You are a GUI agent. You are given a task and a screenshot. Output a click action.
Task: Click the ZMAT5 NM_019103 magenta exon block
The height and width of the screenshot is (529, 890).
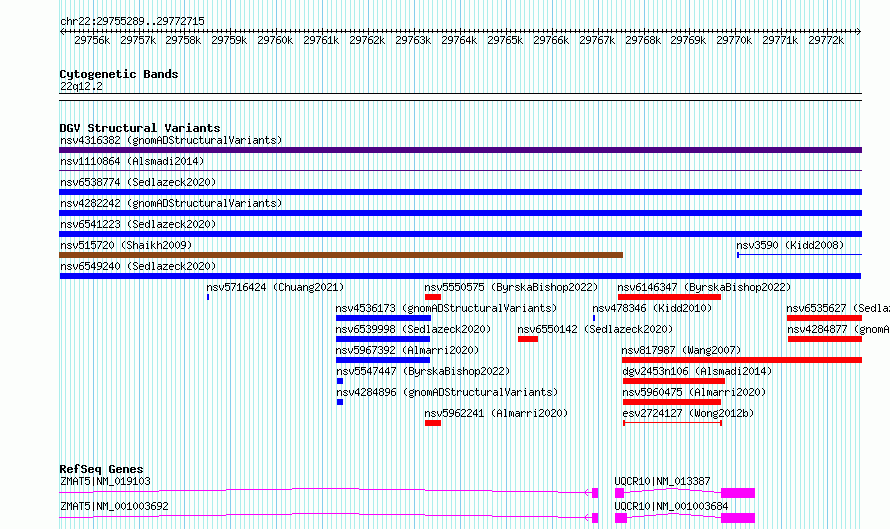[x=595, y=493]
